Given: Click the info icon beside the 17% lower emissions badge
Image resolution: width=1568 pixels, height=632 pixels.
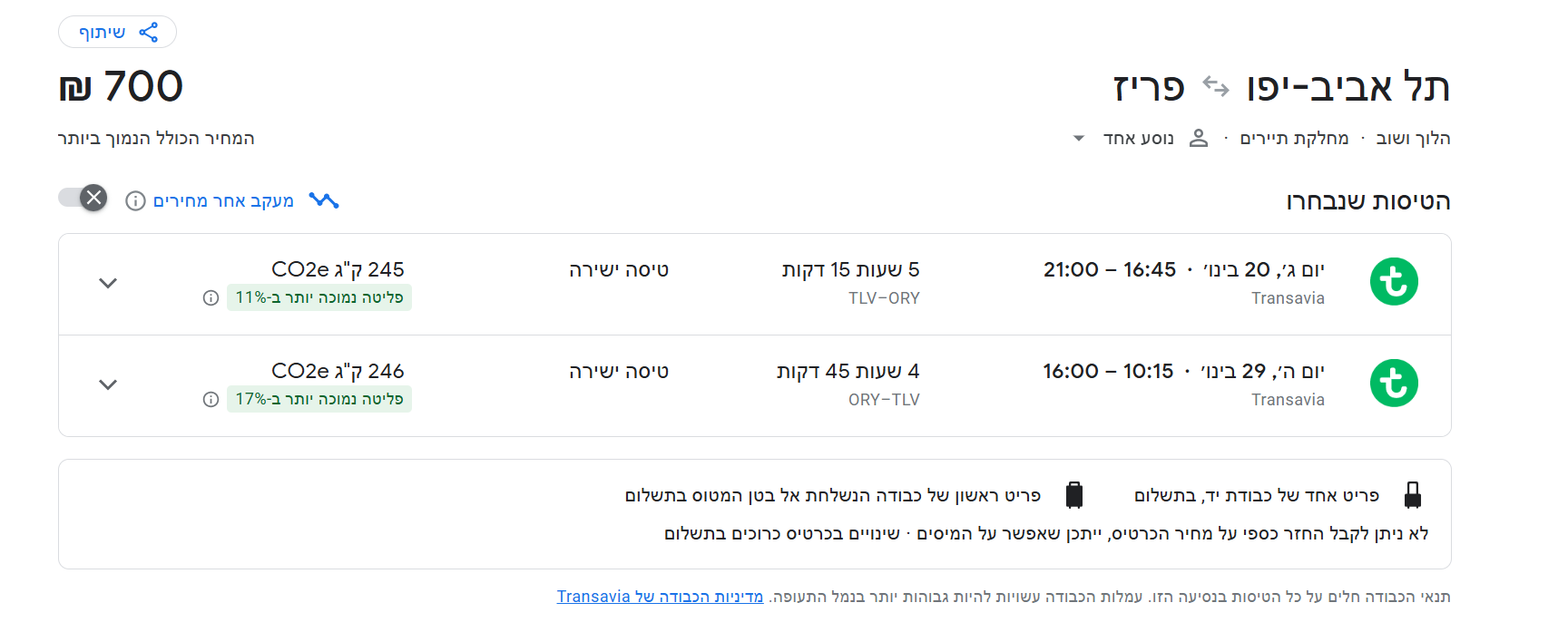Looking at the screenshot, I should coord(211,399).
